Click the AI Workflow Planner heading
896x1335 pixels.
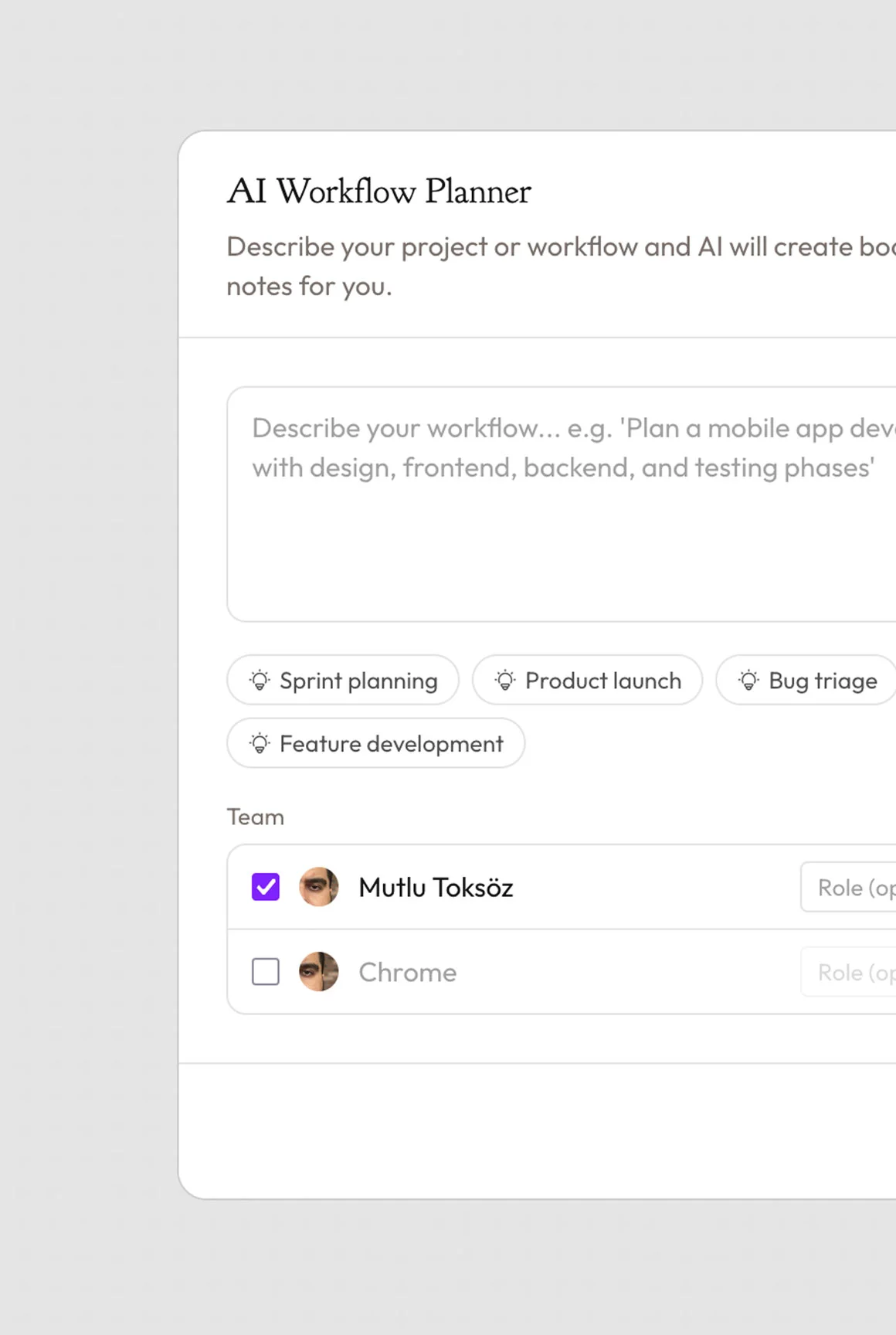tap(378, 192)
